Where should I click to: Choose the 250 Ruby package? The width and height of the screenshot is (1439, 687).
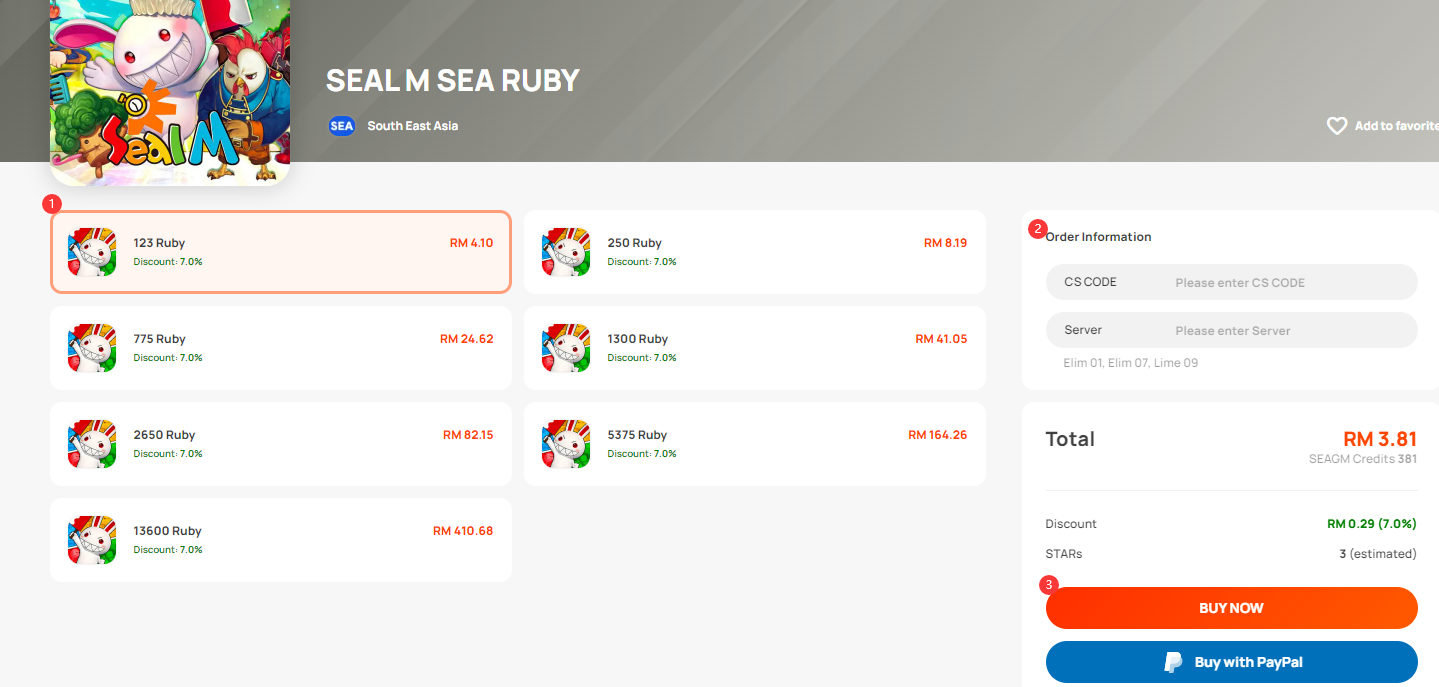pyautogui.click(x=755, y=252)
